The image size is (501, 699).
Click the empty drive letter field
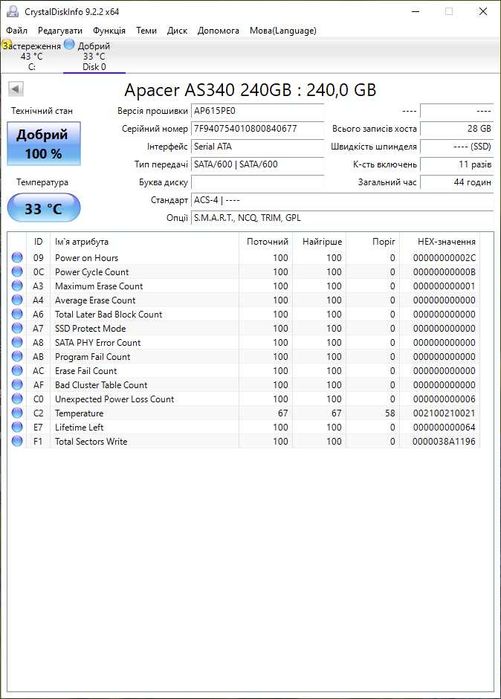coord(258,182)
